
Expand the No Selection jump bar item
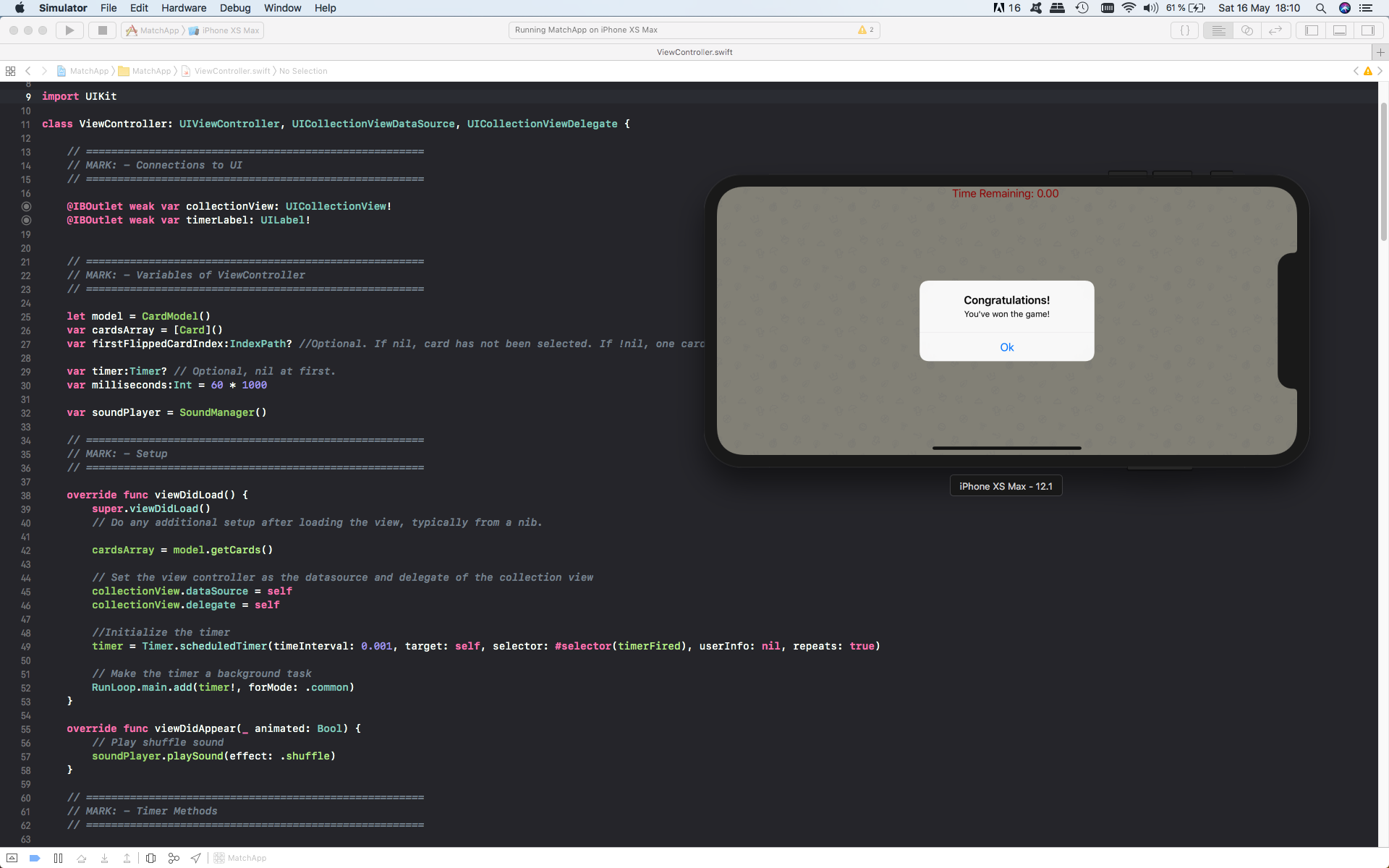[303, 71]
